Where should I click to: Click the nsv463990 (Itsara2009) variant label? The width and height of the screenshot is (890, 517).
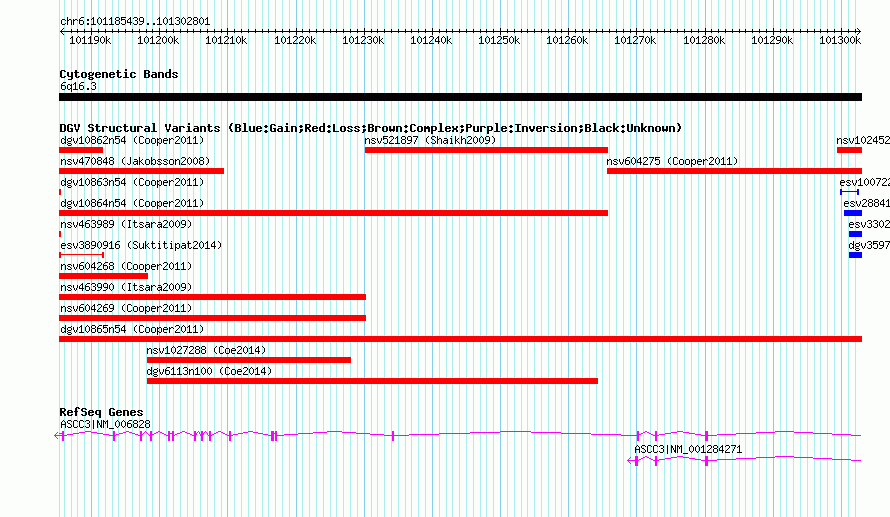click(126, 287)
